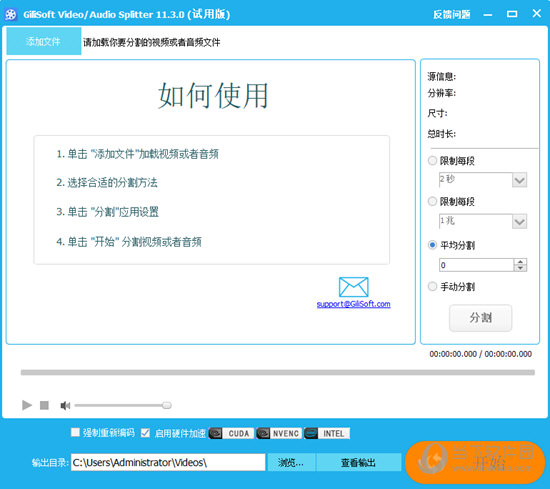Click the video timeline progress bar
550x489 pixels.
277,372
